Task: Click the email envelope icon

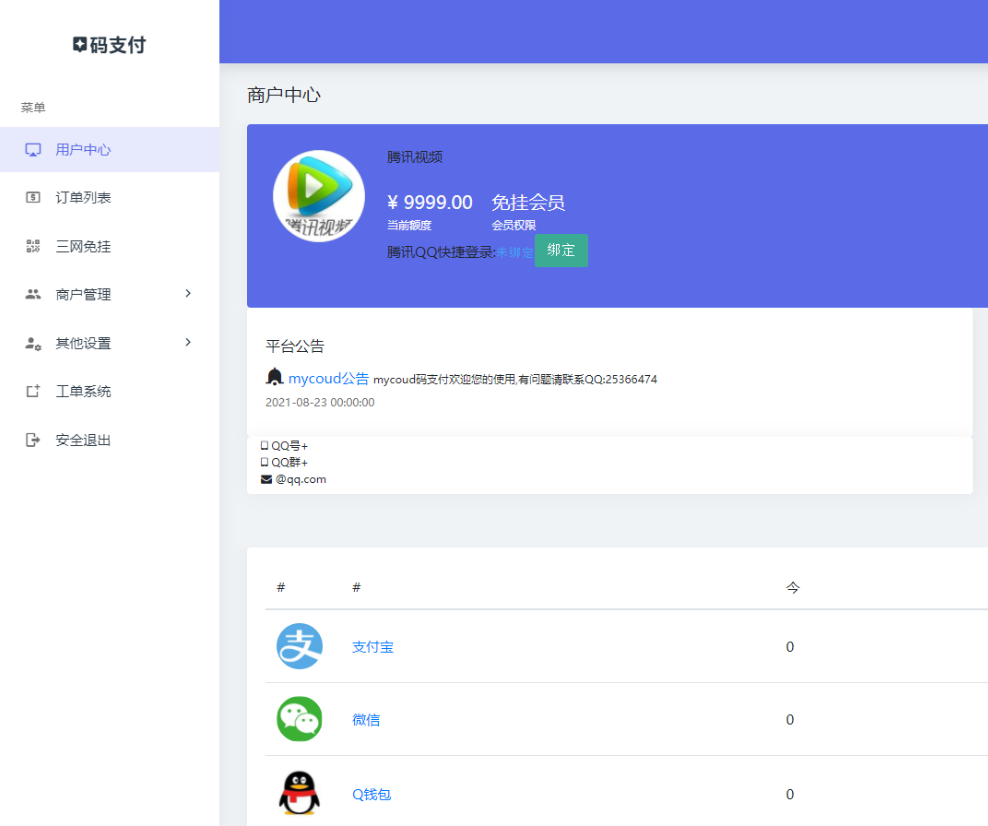Action: (266, 479)
